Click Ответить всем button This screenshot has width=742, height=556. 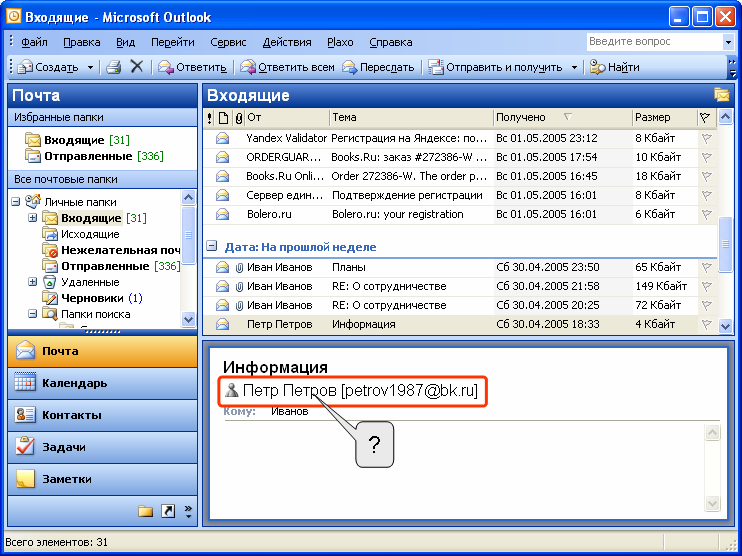pyautogui.click(x=287, y=67)
